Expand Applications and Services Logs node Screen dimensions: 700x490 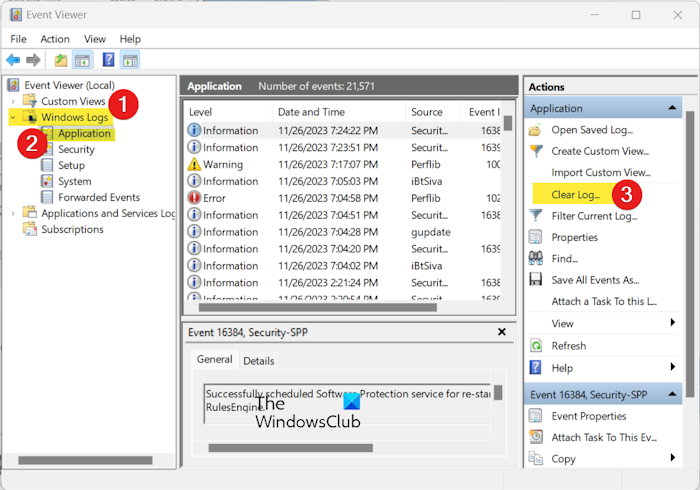13,213
